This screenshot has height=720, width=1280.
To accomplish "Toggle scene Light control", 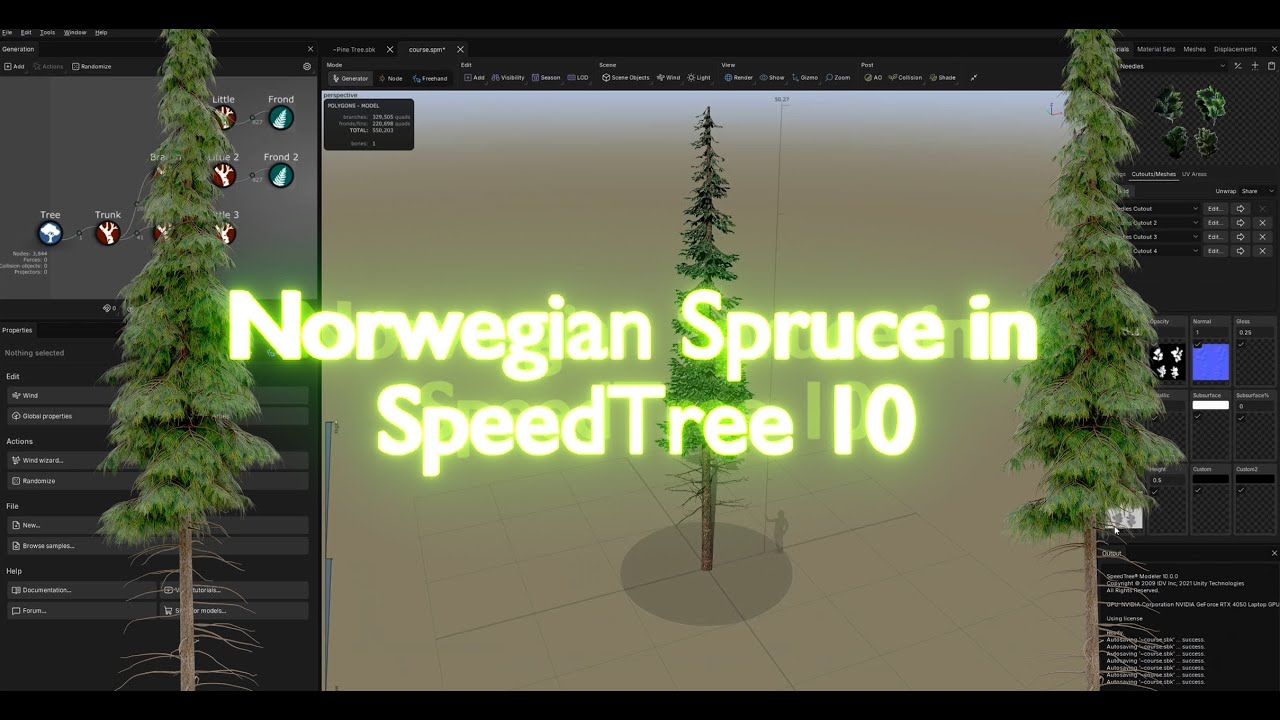I will pos(699,77).
